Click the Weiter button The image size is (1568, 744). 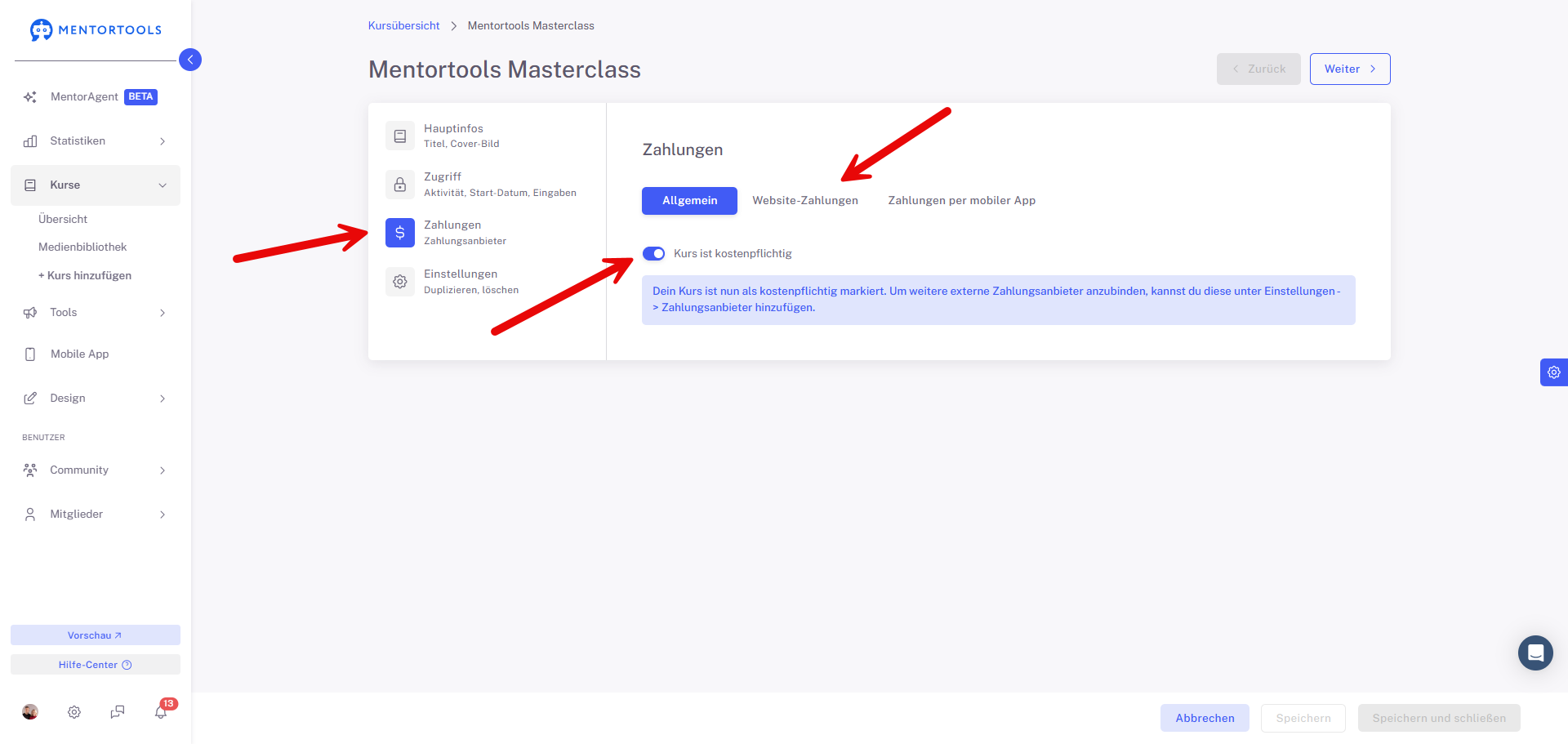click(x=1350, y=69)
